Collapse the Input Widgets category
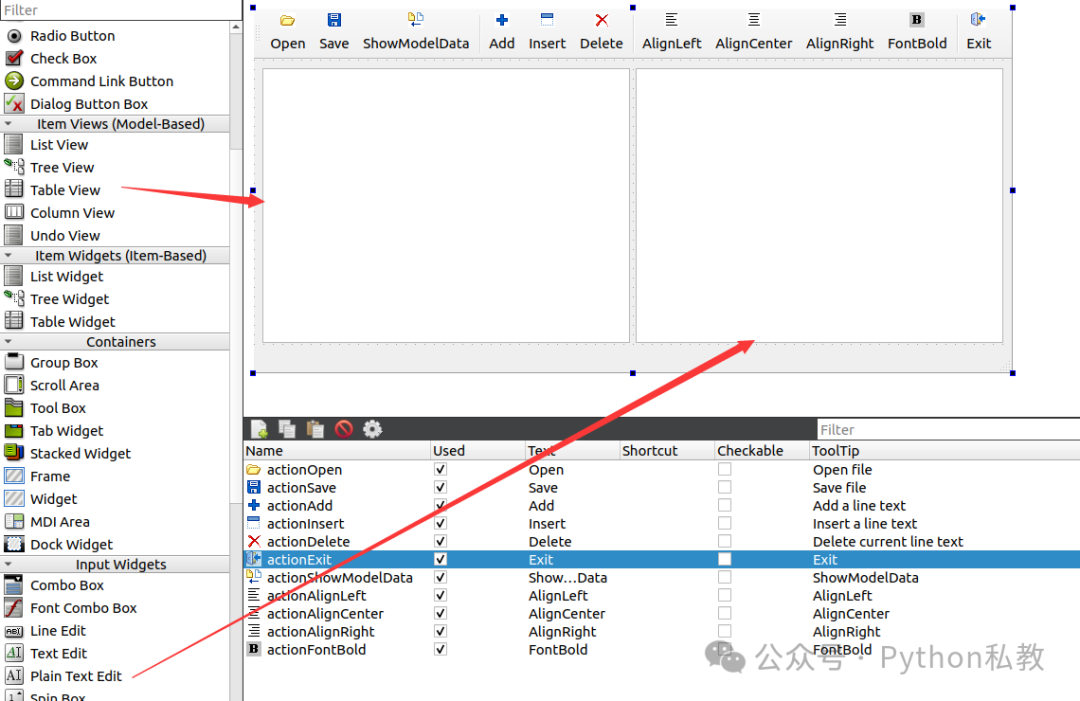The width and height of the screenshot is (1080, 701). point(8,564)
